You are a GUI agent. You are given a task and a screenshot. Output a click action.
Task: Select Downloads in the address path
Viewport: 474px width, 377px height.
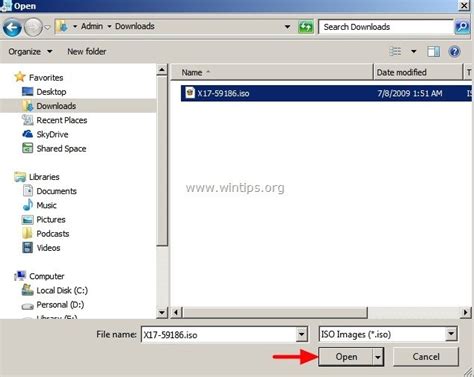click(135, 26)
